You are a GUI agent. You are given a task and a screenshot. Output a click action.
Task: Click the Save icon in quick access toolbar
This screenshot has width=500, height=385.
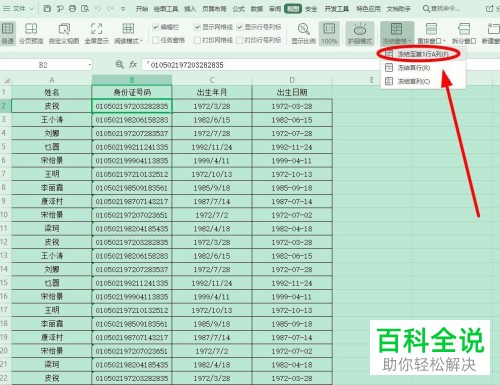(x=47, y=9)
